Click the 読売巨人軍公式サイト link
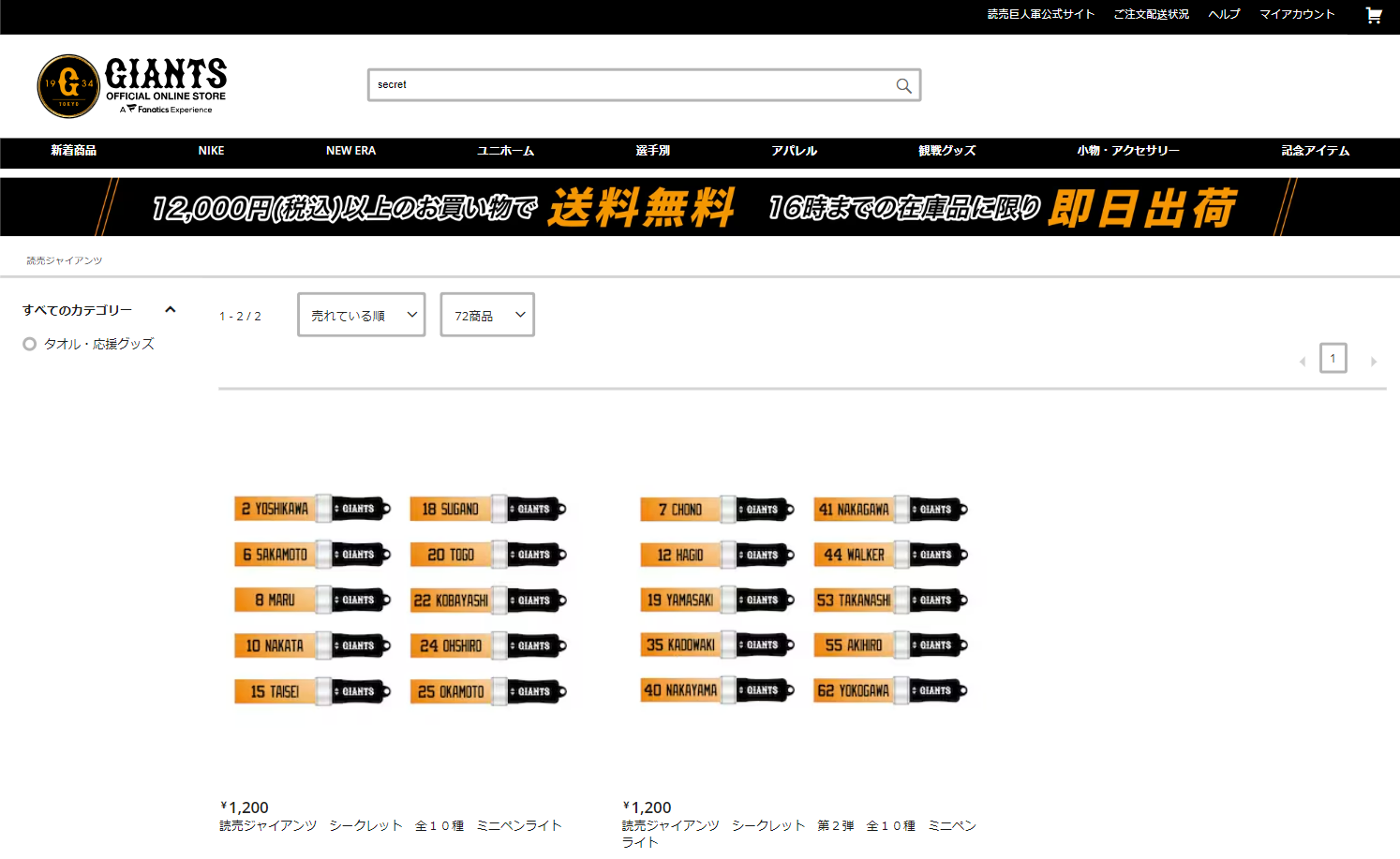The width and height of the screenshot is (1400, 859). pyautogui.click(x=1040, y=14)
